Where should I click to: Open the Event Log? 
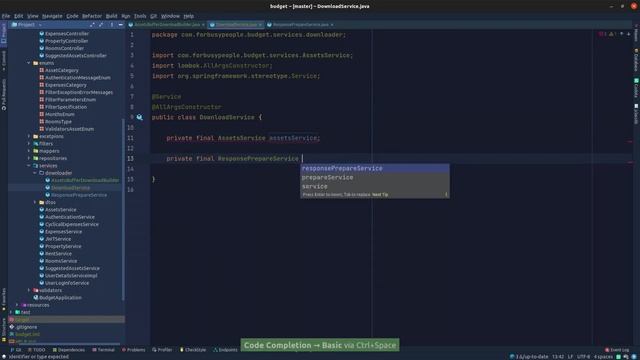617,350
